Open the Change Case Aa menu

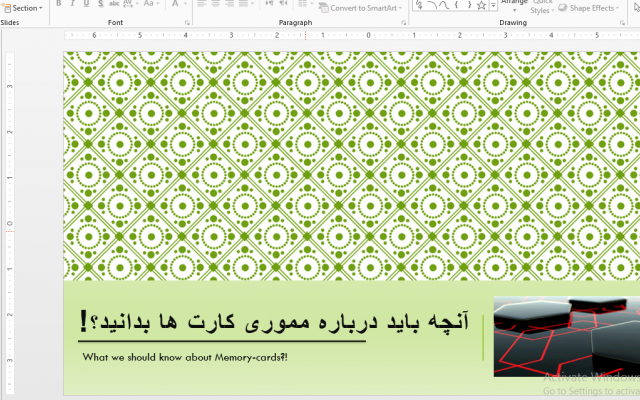point(151,4)
